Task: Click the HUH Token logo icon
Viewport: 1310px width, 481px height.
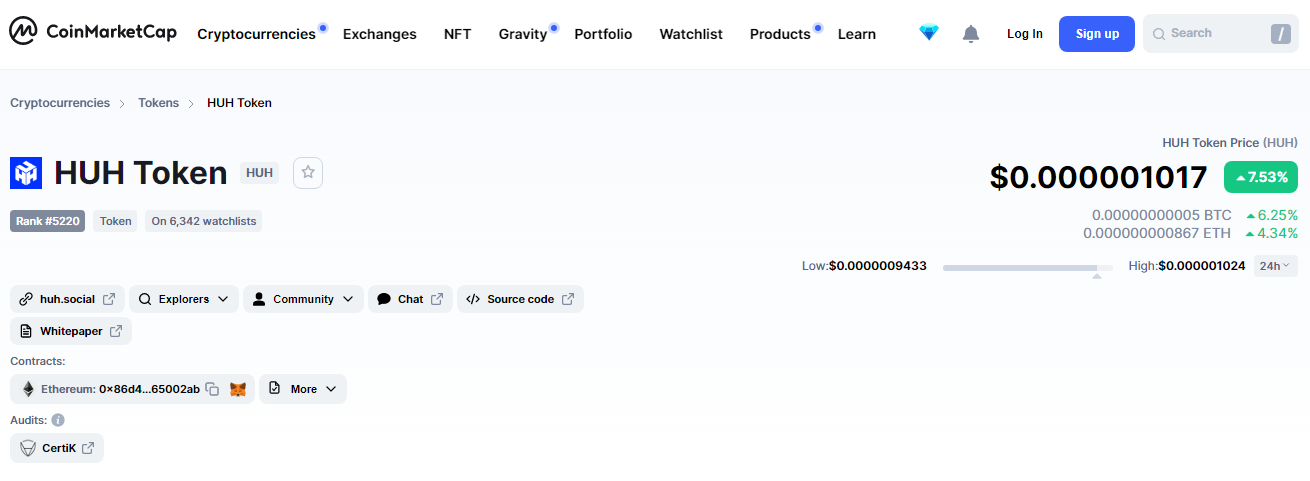Action: pos(26,173)
